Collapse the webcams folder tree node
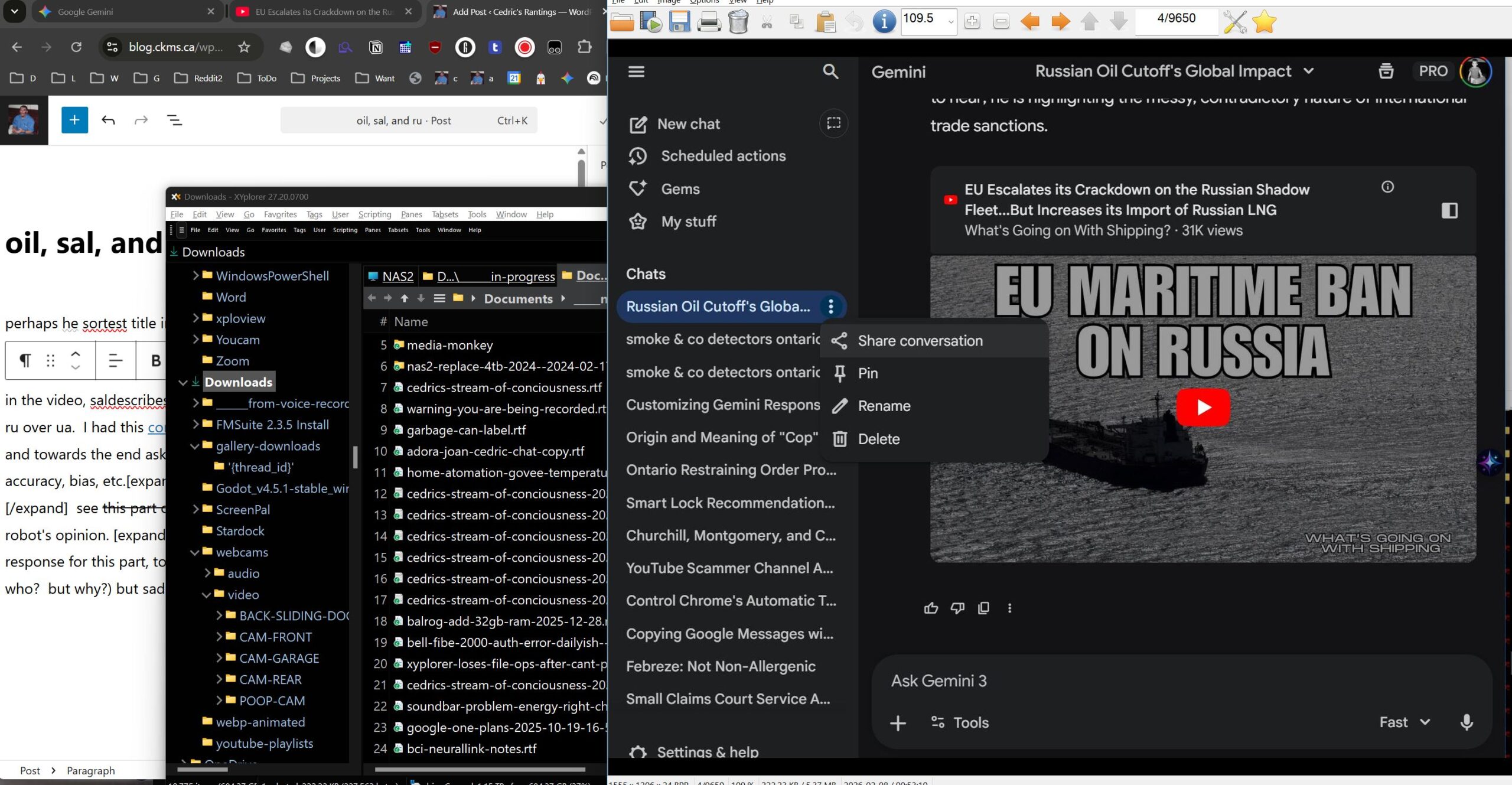Image resolution: width=1512 pixels, height=785 pixels. point(195,552)
